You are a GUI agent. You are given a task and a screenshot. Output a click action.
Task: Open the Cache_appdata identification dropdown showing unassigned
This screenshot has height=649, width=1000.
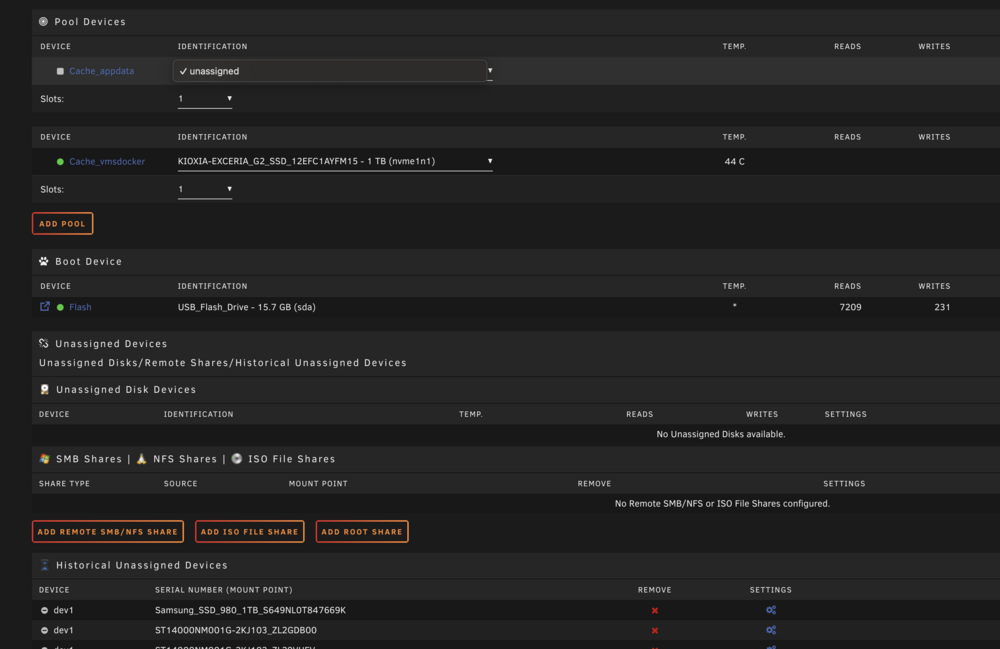tap(332, 71)
